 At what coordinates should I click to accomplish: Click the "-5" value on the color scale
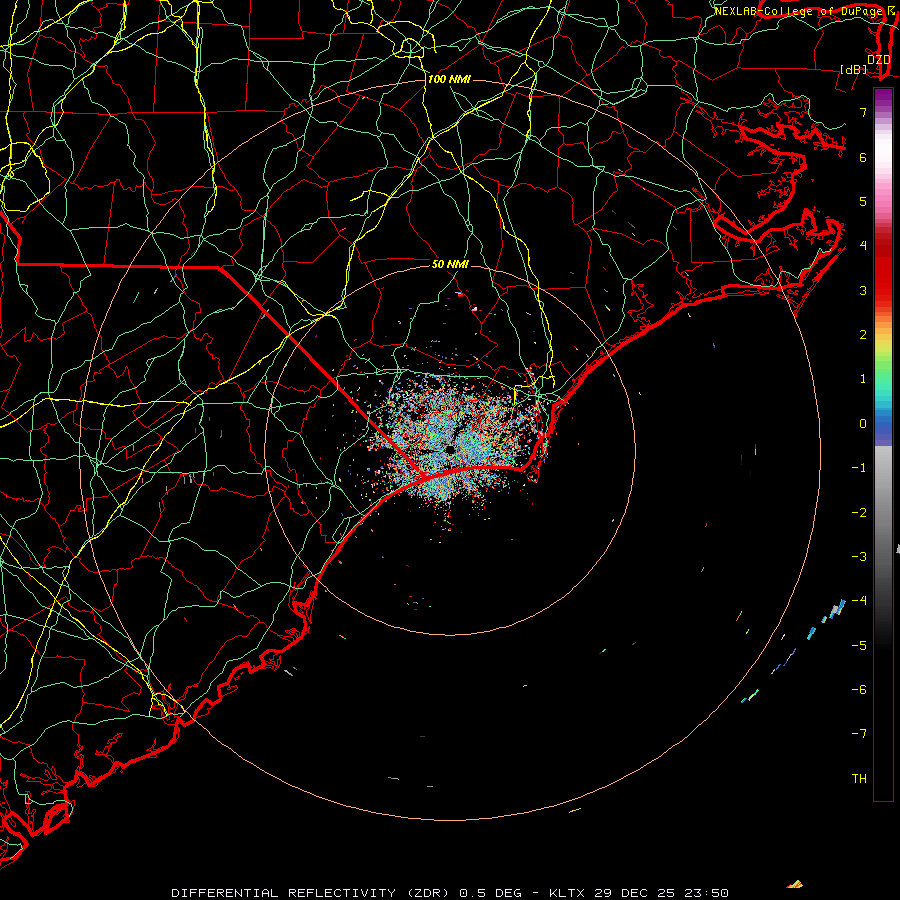click(x=859, y=646)
